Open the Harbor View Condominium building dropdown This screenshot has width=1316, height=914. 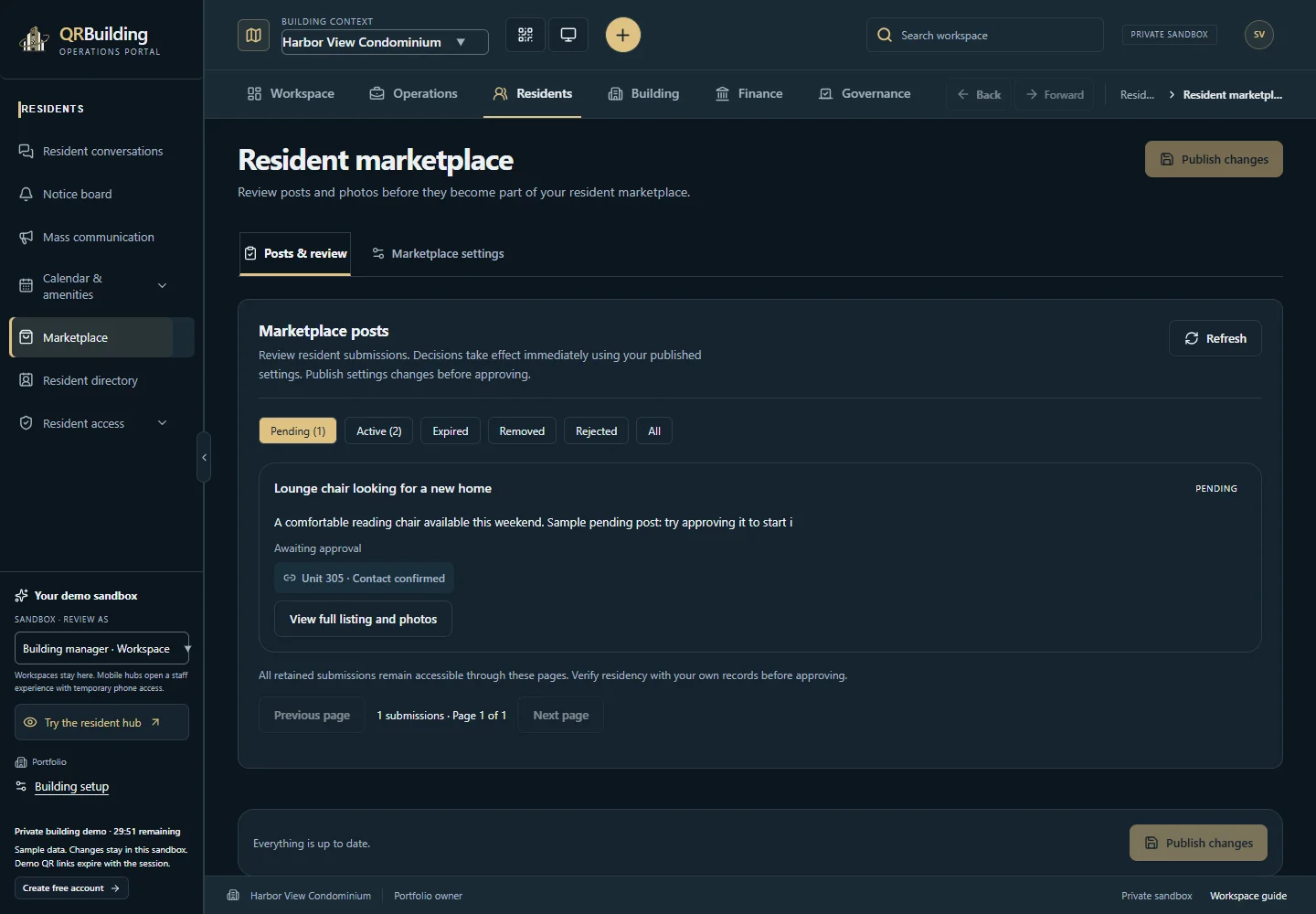[385, 42]
